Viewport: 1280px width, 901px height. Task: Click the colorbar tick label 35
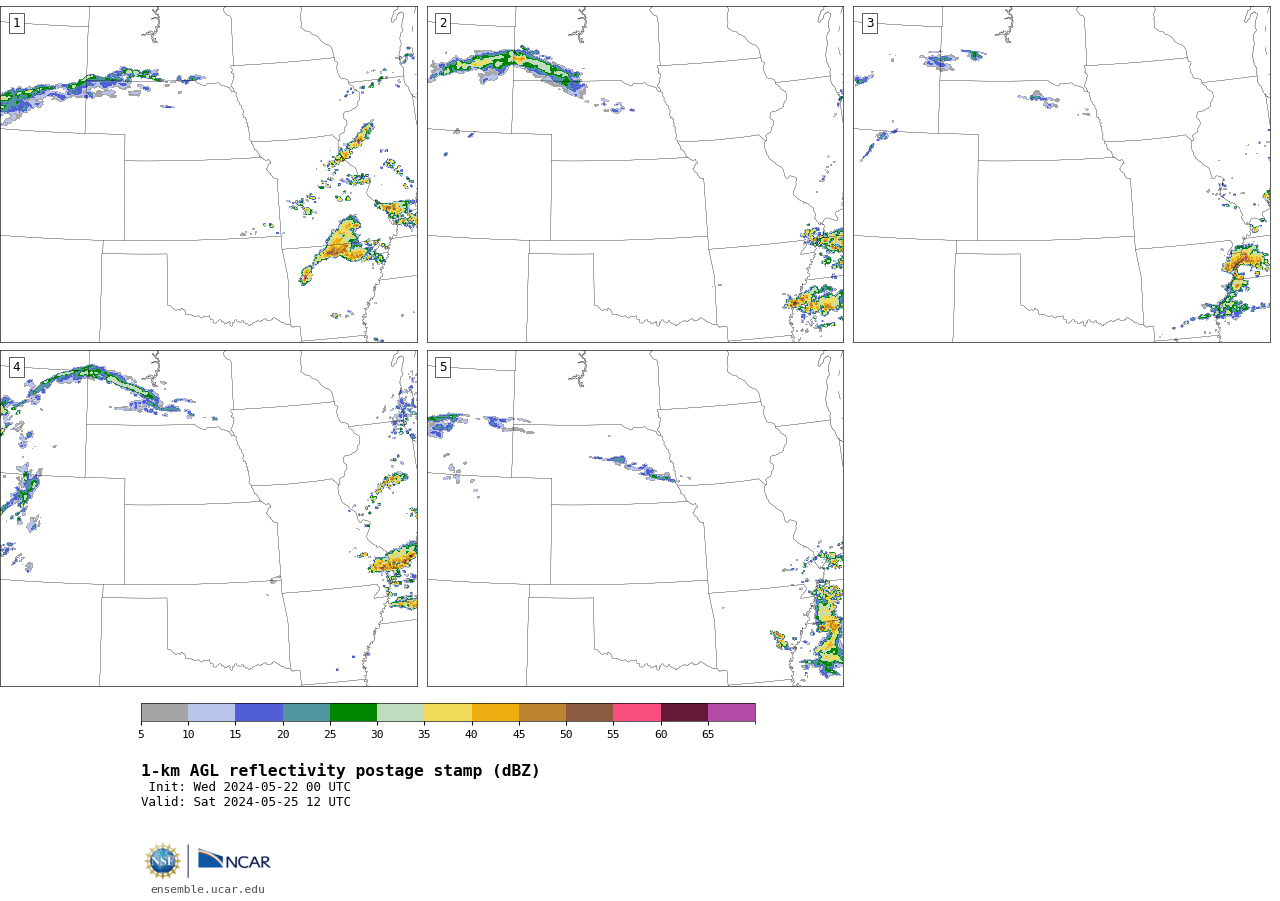(424, 735)
